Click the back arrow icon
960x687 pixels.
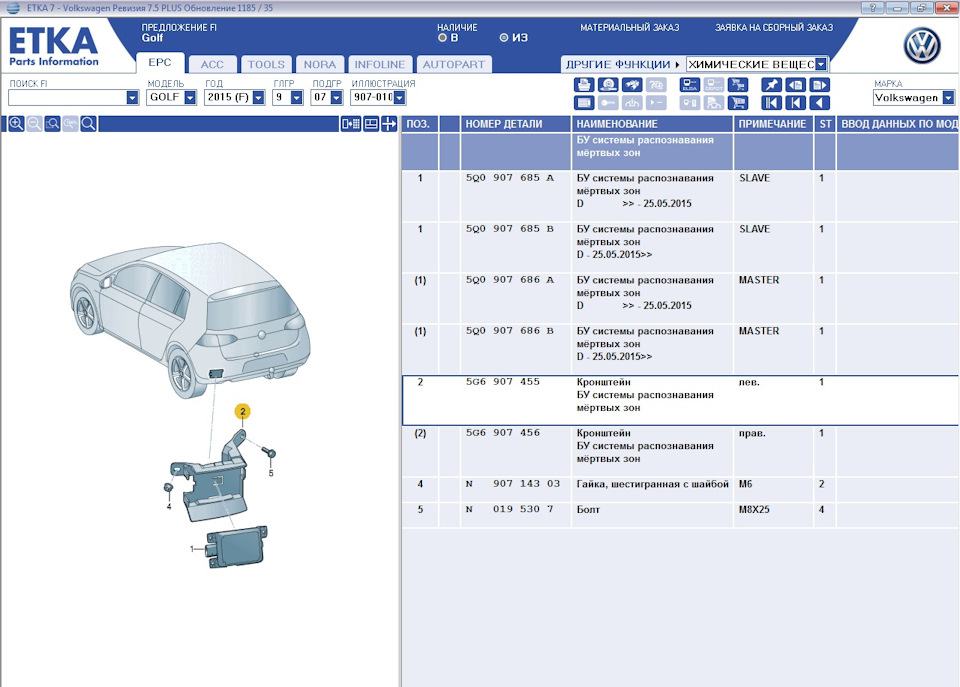pyautogui.click(x=819, y=103)
